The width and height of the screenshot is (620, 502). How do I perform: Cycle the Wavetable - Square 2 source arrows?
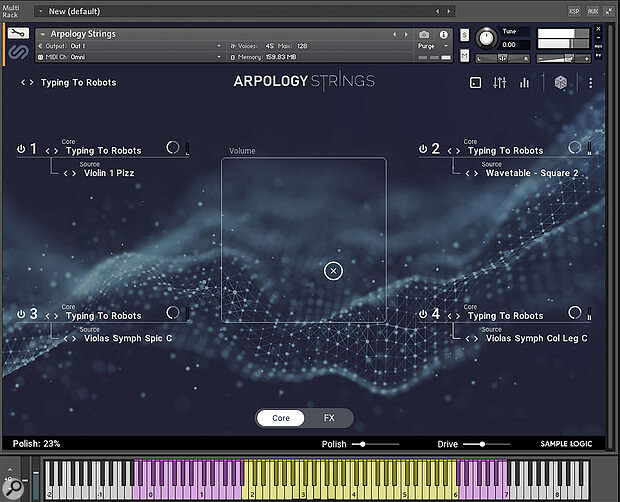coord(472,174)
